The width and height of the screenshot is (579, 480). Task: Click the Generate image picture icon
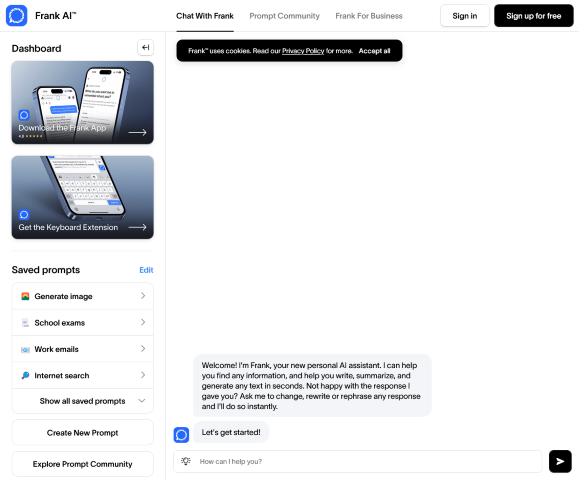pos(25,296)
